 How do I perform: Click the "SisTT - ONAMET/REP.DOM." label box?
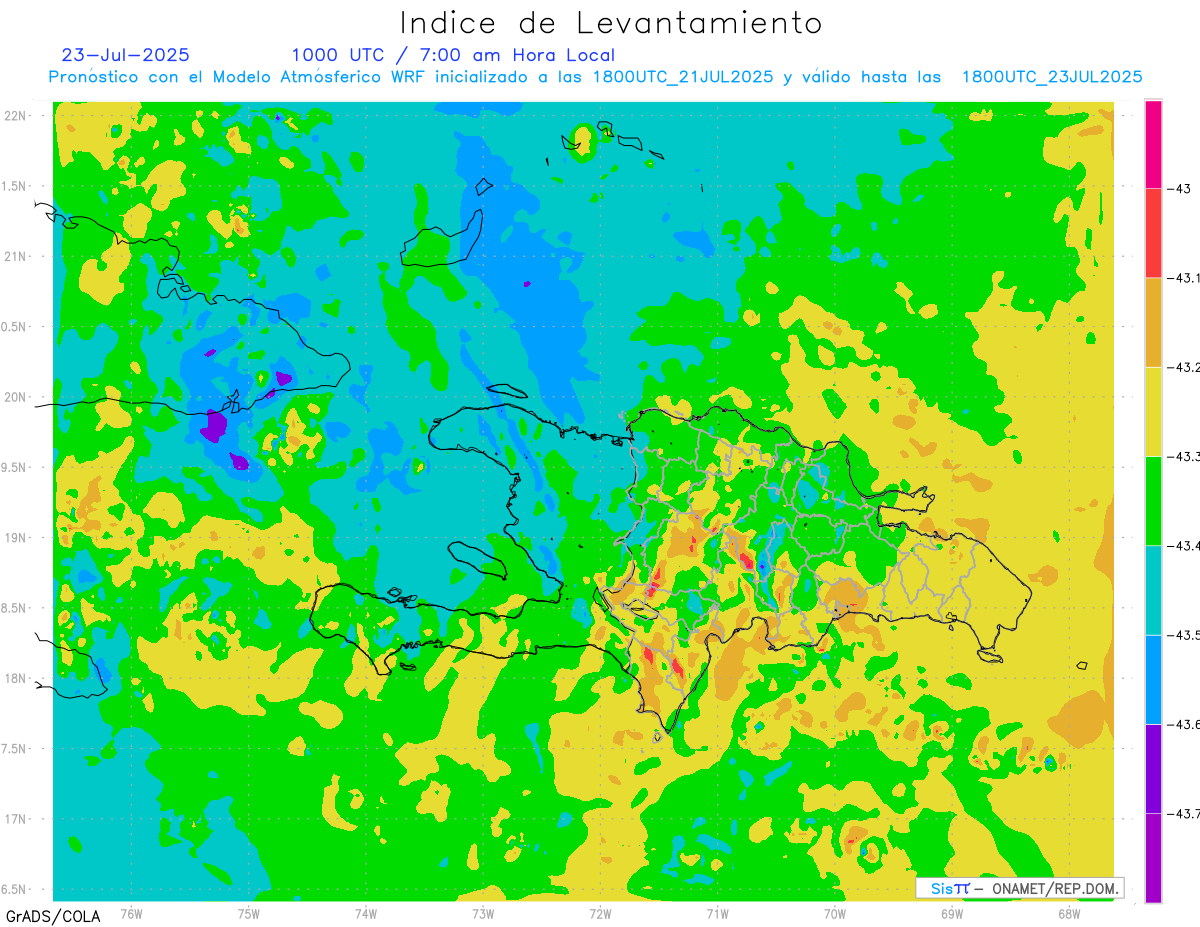click(x=1019, y=888)
